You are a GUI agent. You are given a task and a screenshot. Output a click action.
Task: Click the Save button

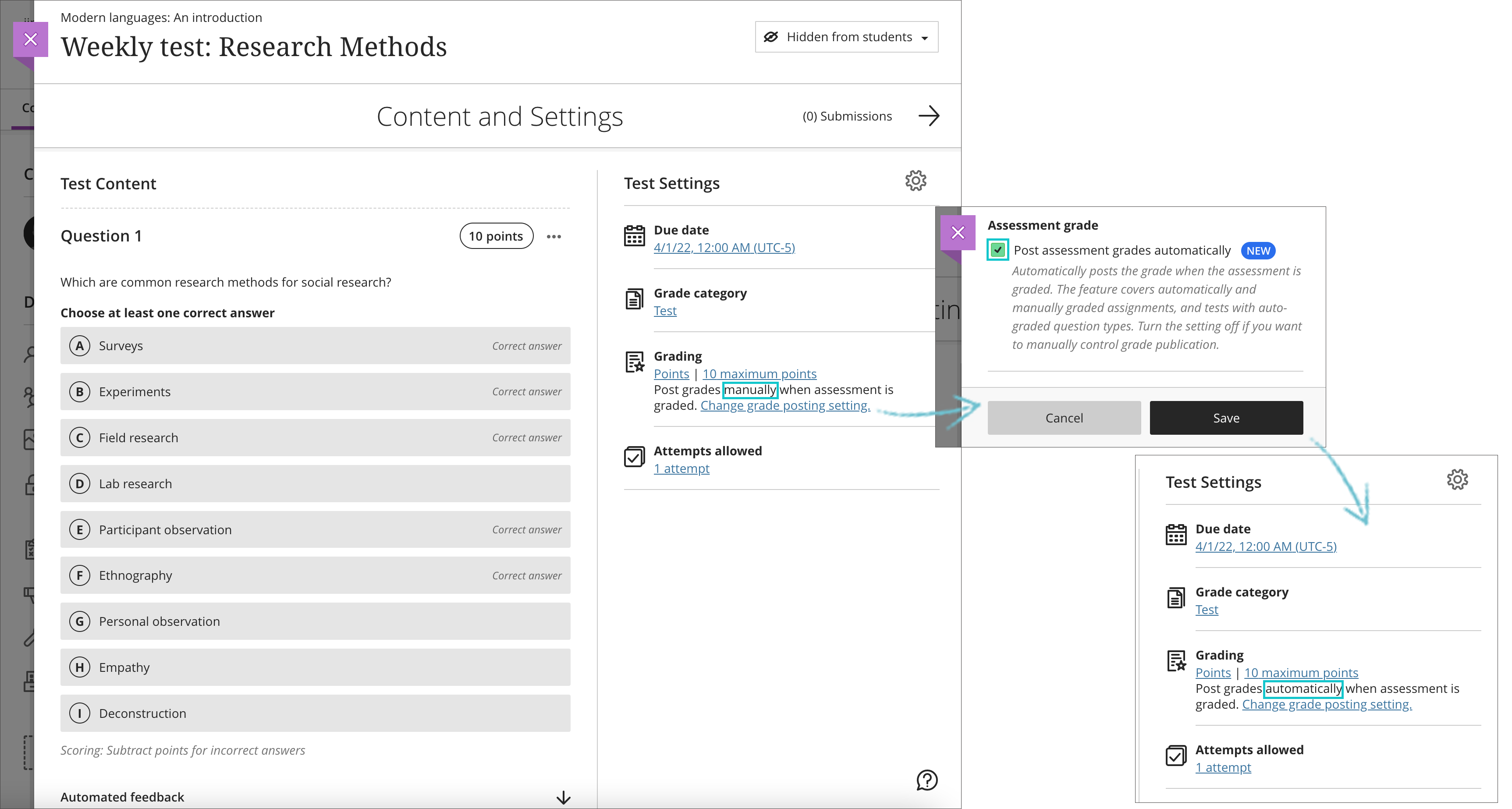point(1225,418)
